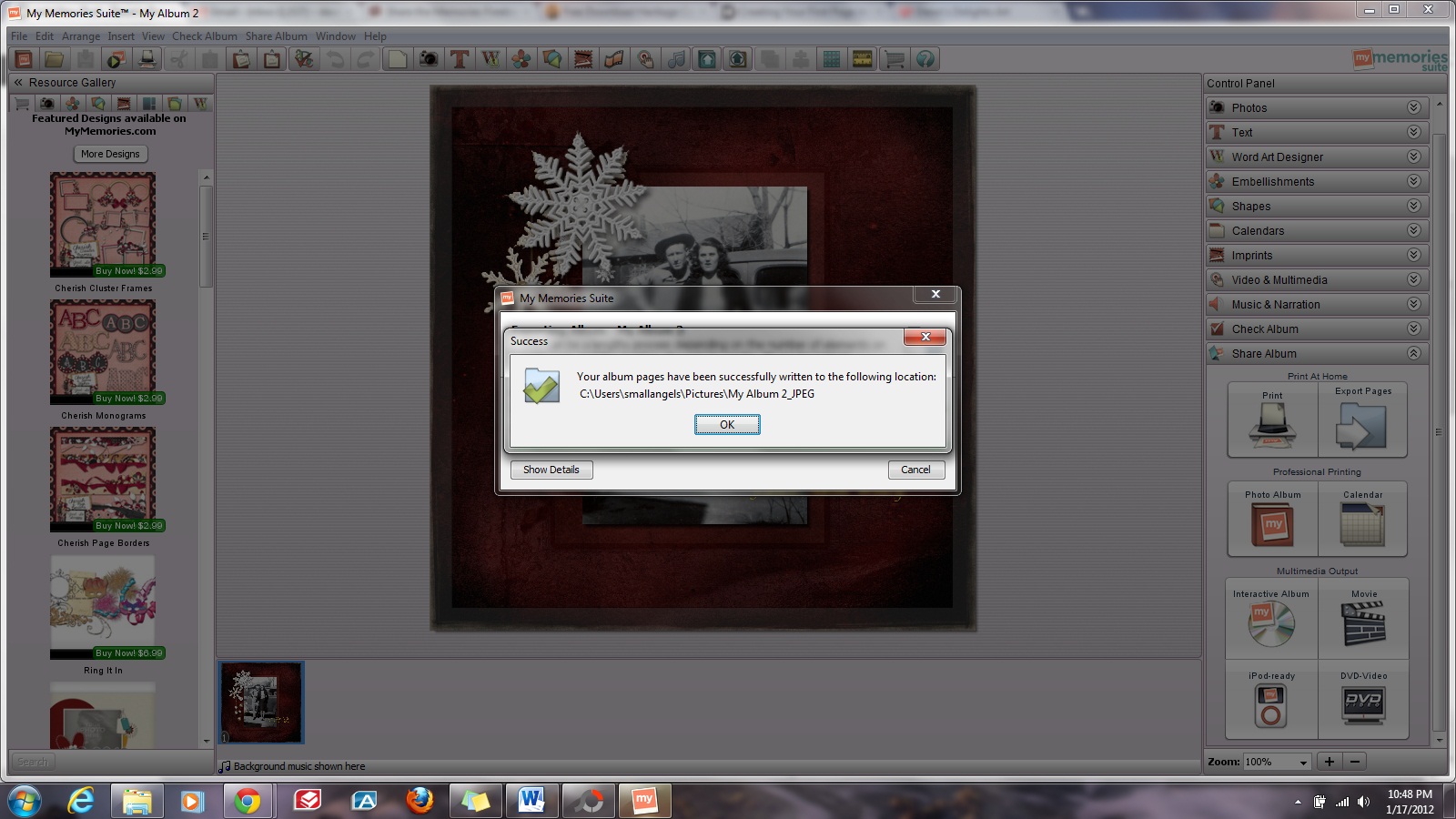Open the Arrange menu

point(81,36)
